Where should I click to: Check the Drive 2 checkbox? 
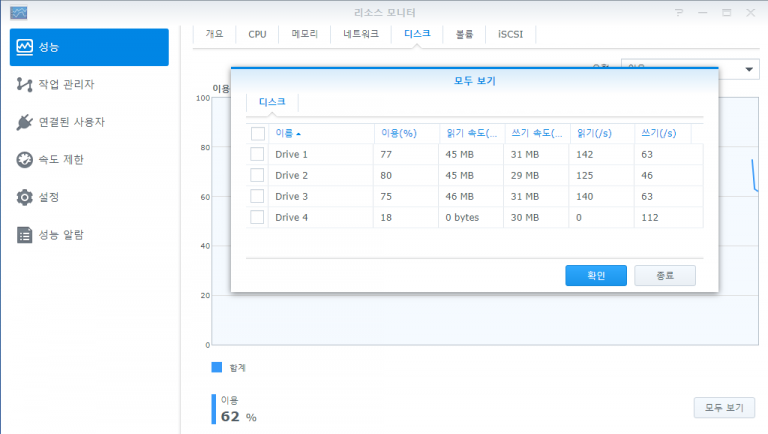pos(257,175)
